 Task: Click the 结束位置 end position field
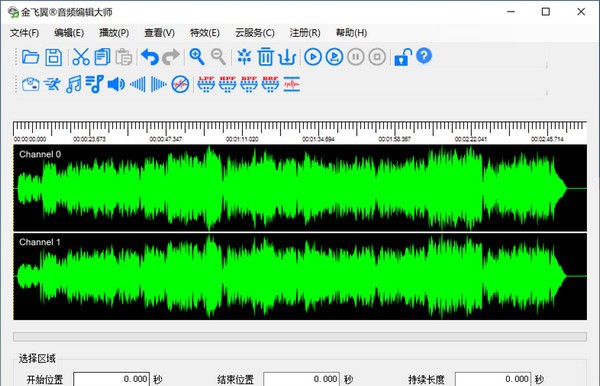(302, 379)
